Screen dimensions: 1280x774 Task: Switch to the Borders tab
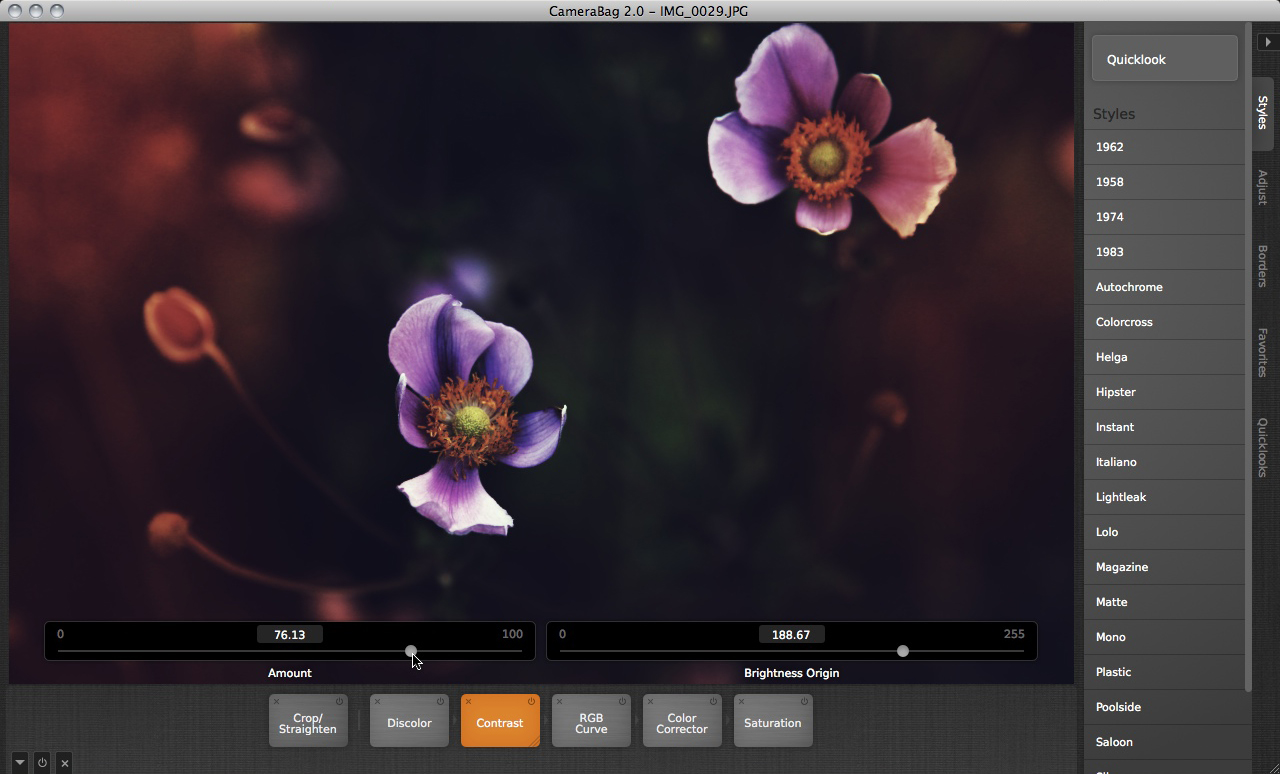(1263, 266)
